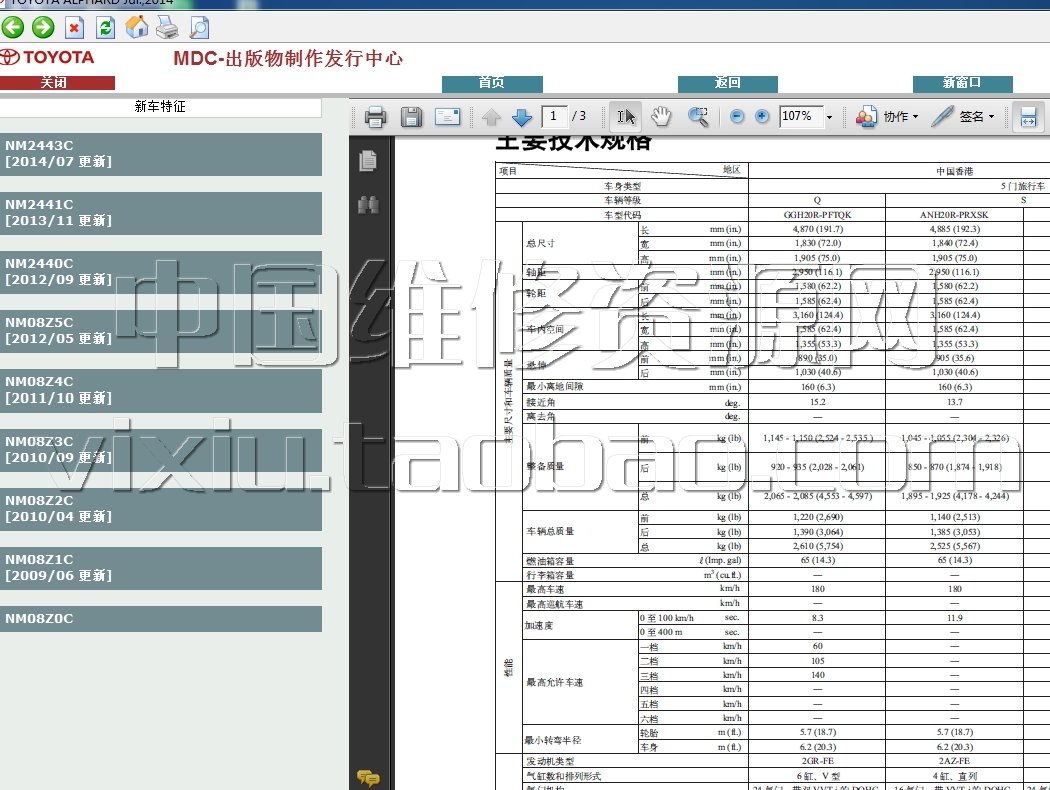Toggle fit-width scrolling mode icon
This screenshot has width=1050, height=790.
(1028, 117)
